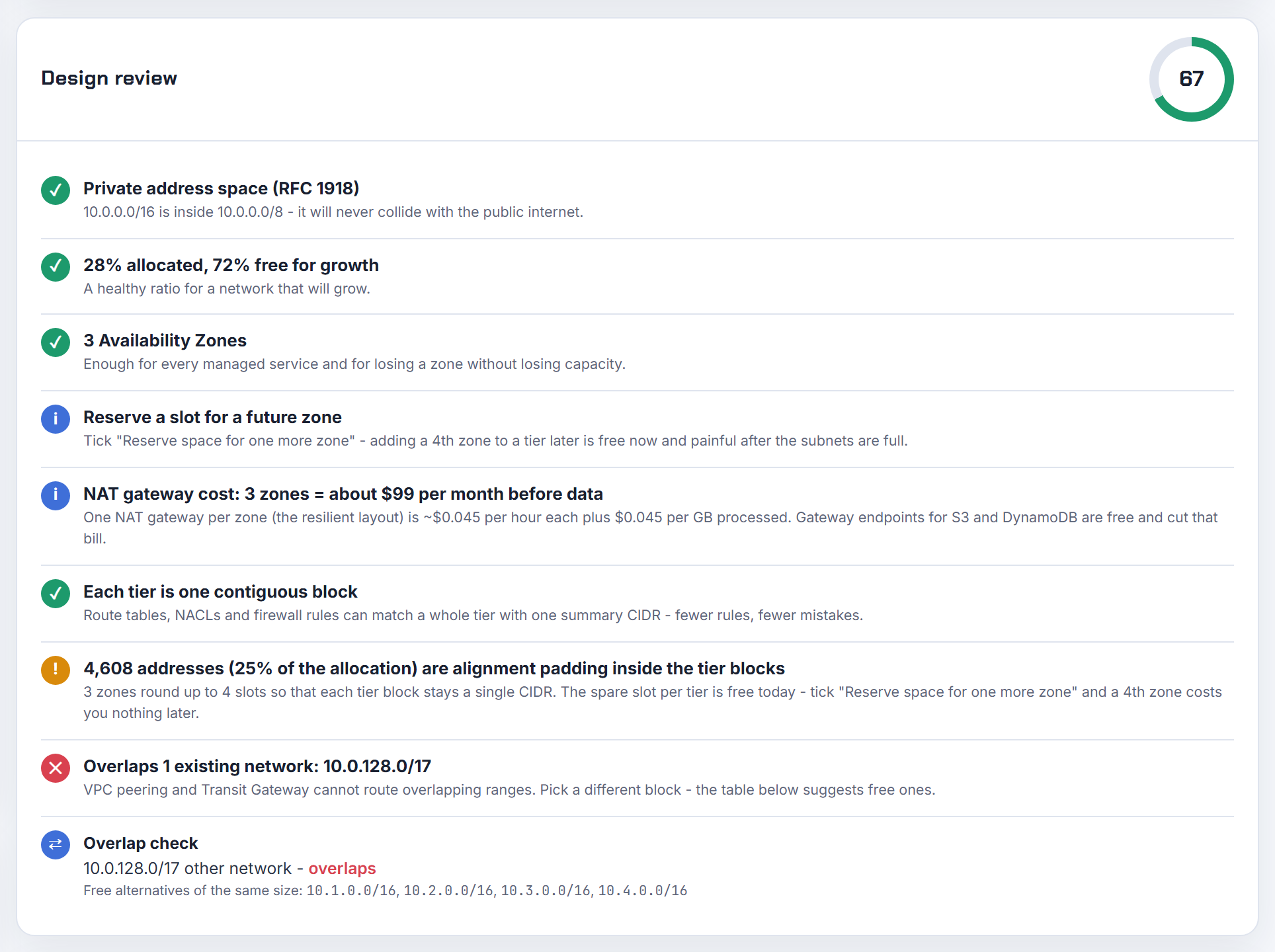Viewport: 1275px width, 952px height.
Task: Click the red overlaps status word
Action: point(342,868)
